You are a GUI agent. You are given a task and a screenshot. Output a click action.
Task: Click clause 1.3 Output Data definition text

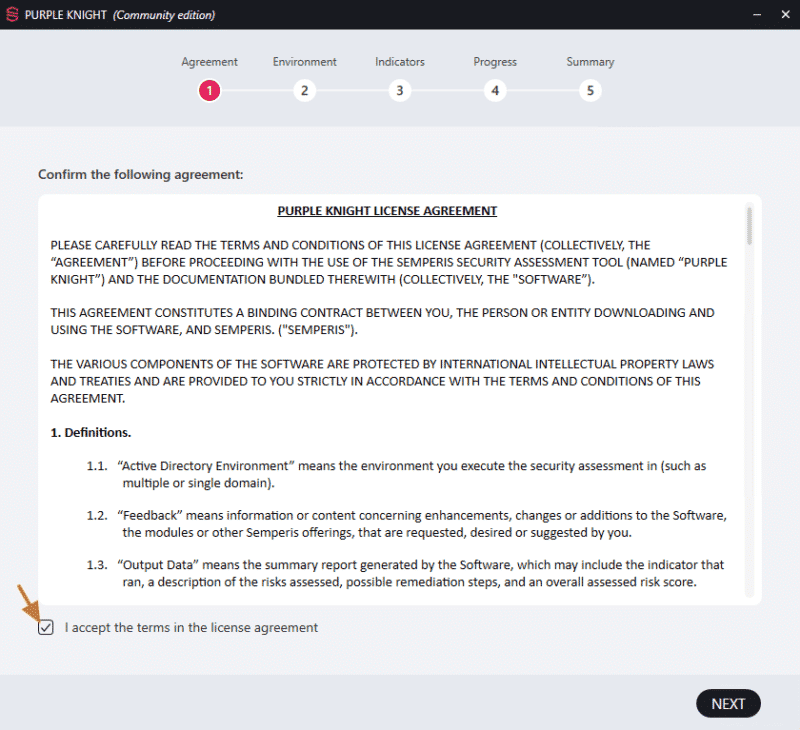click(405, 573)
